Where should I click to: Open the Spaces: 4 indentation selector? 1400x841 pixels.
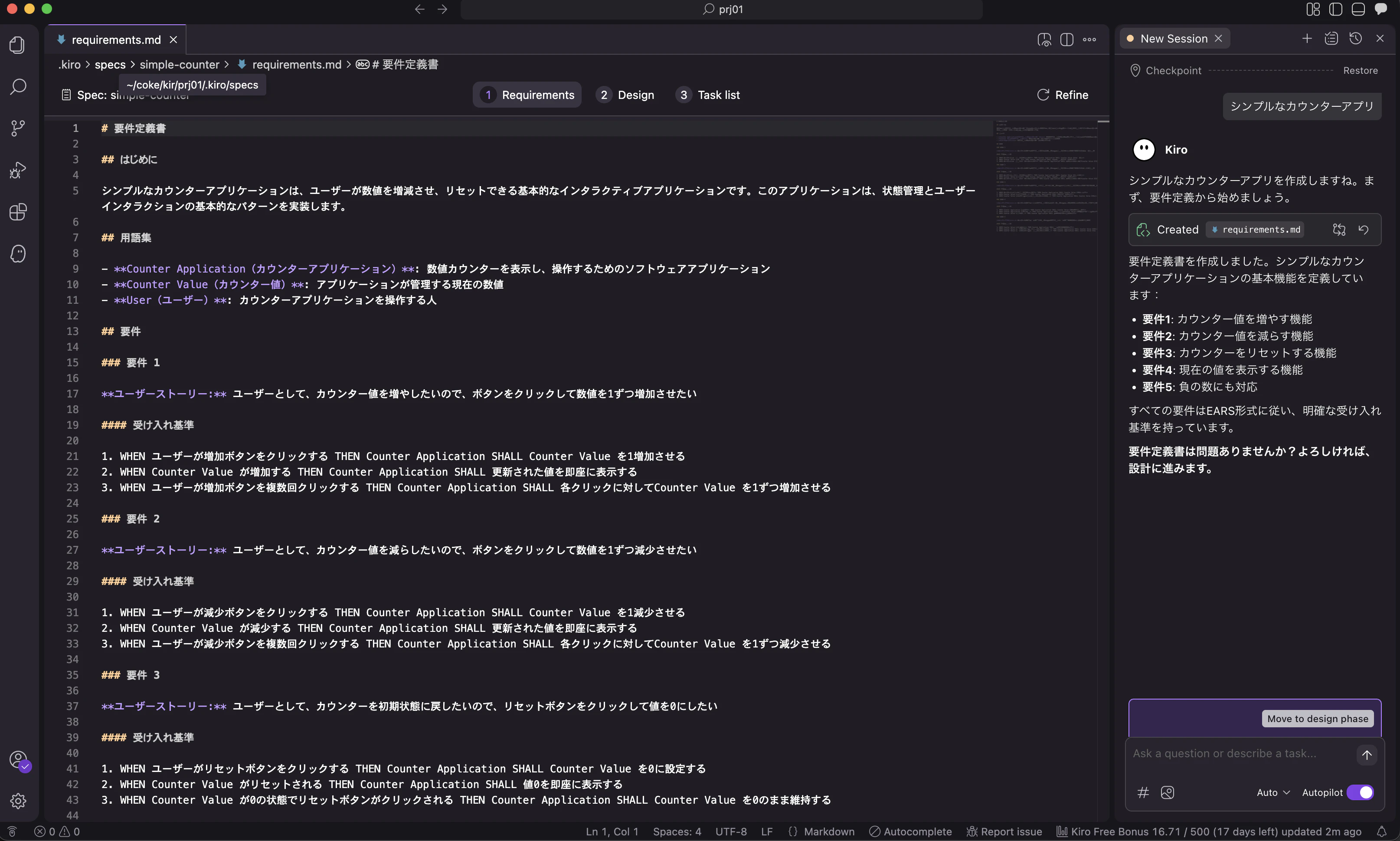[677, 831]
